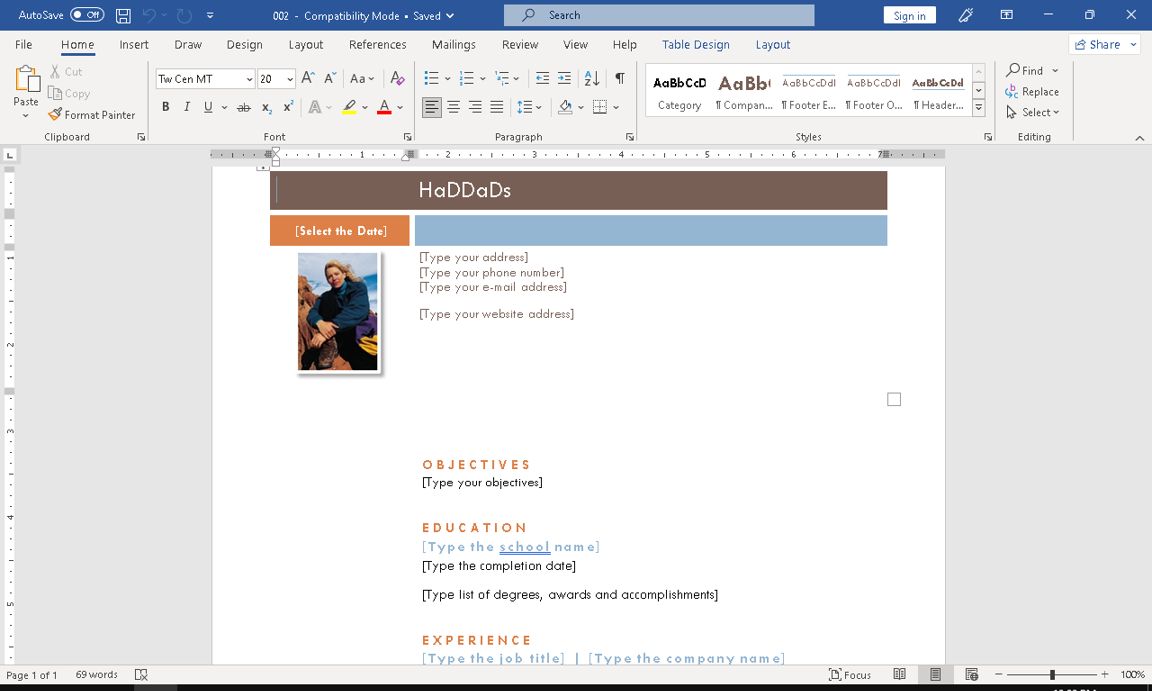
Task: Click the yellow text highlight color
Action: point(350,107)
